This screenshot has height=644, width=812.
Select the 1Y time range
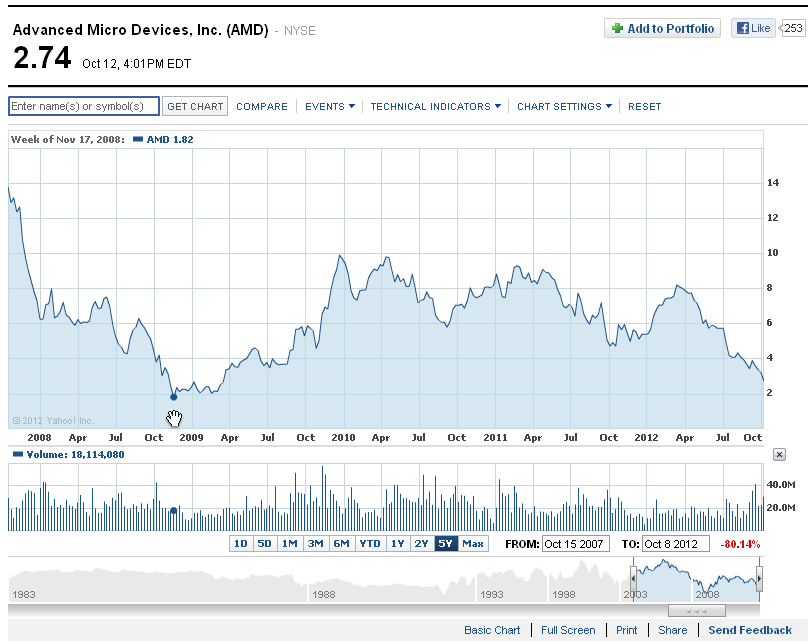pos(398,544)
